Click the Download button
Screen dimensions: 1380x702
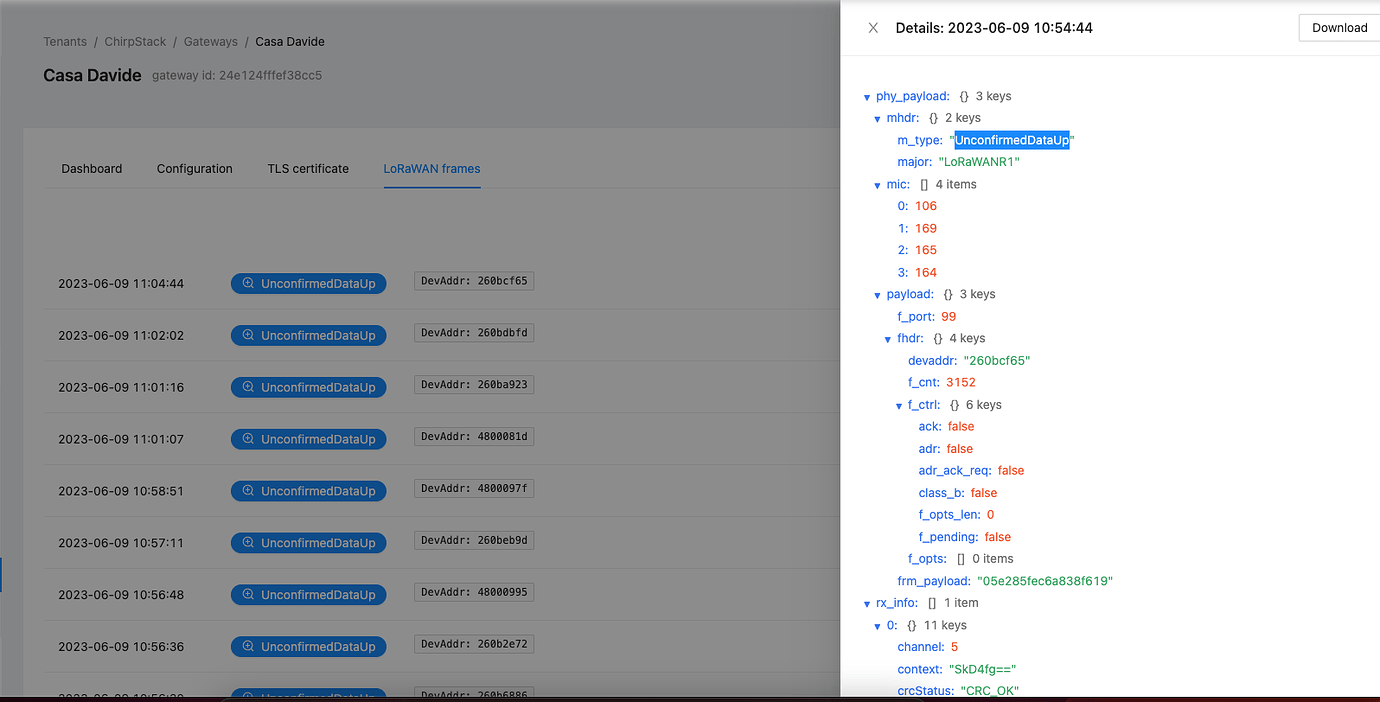1339,28
